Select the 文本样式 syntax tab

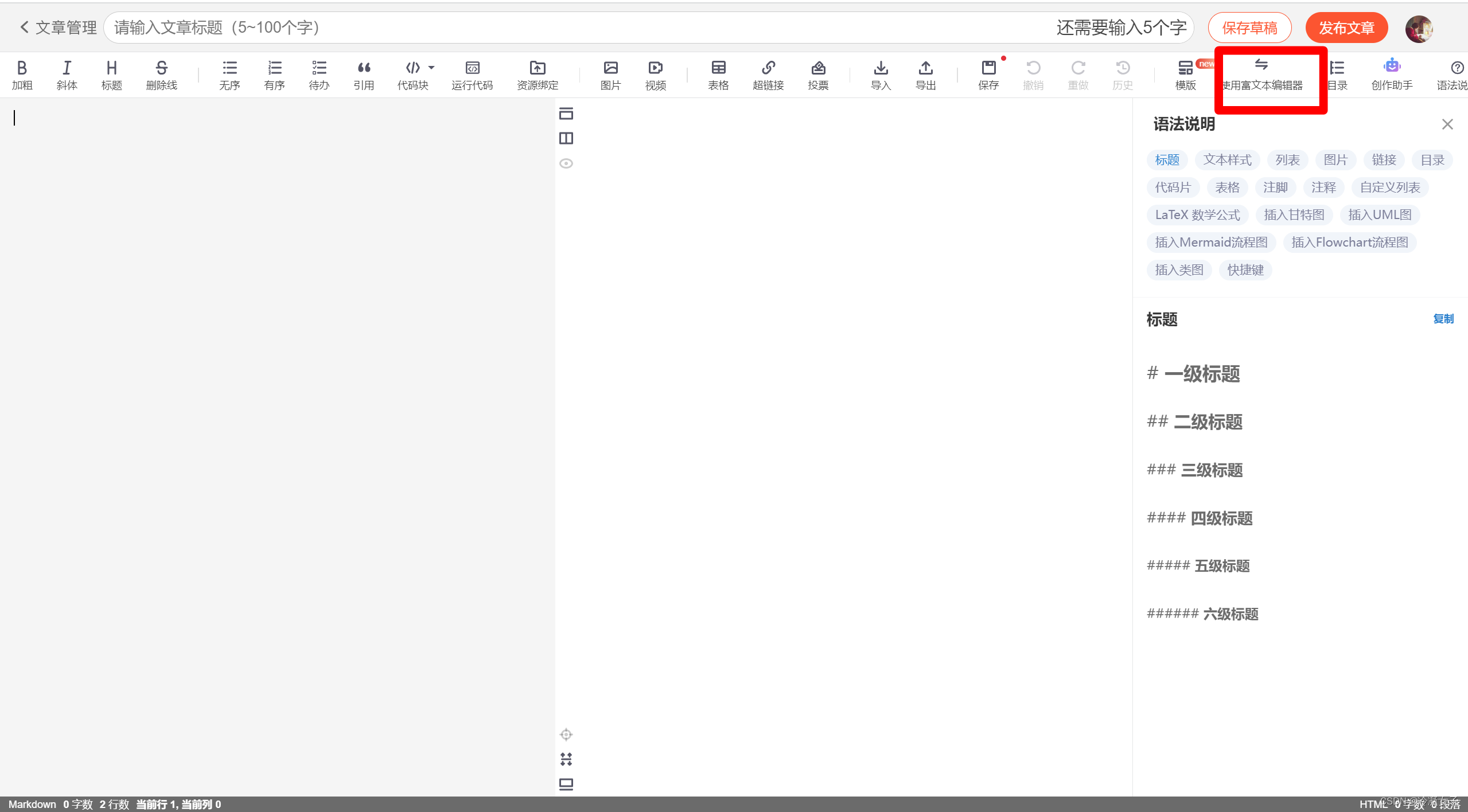1227,160
